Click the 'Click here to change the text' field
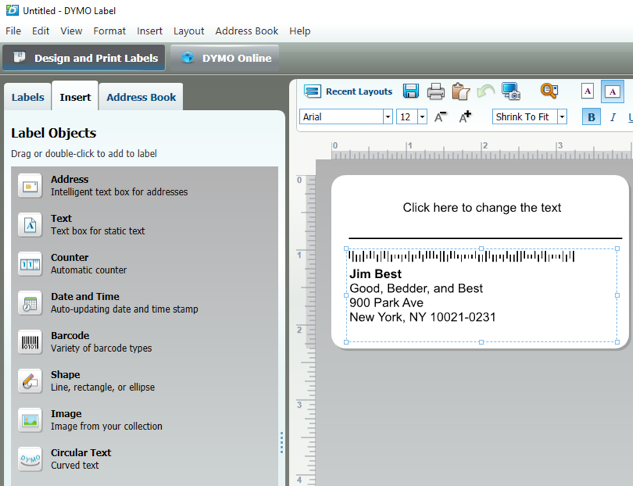 coord(481,208)
